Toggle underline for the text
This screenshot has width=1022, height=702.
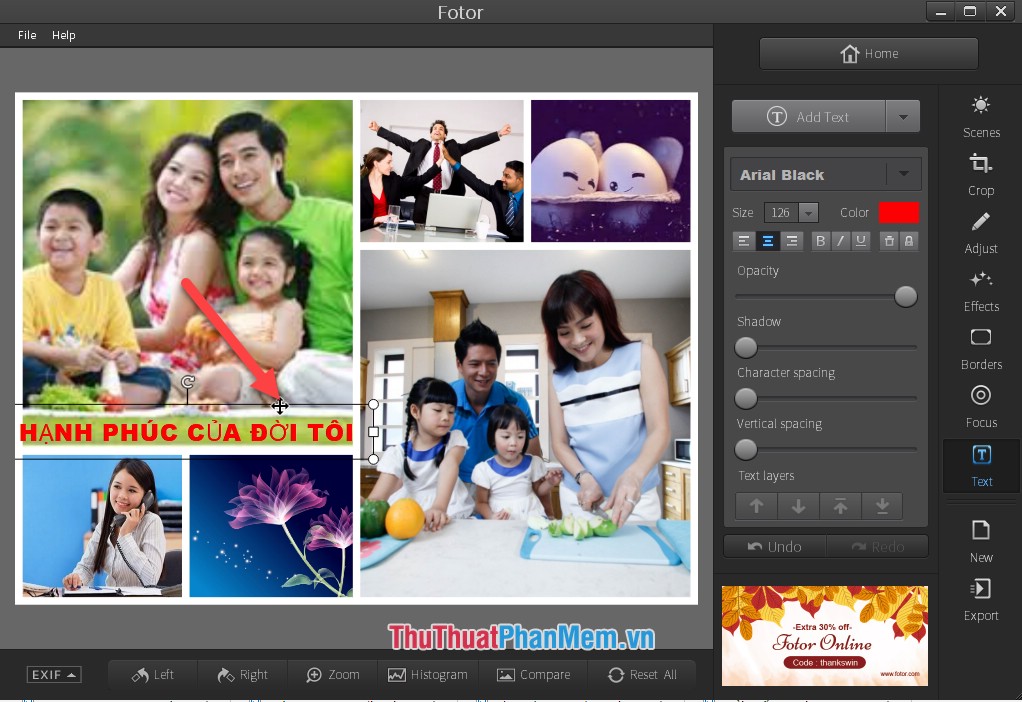click(861, 241)
